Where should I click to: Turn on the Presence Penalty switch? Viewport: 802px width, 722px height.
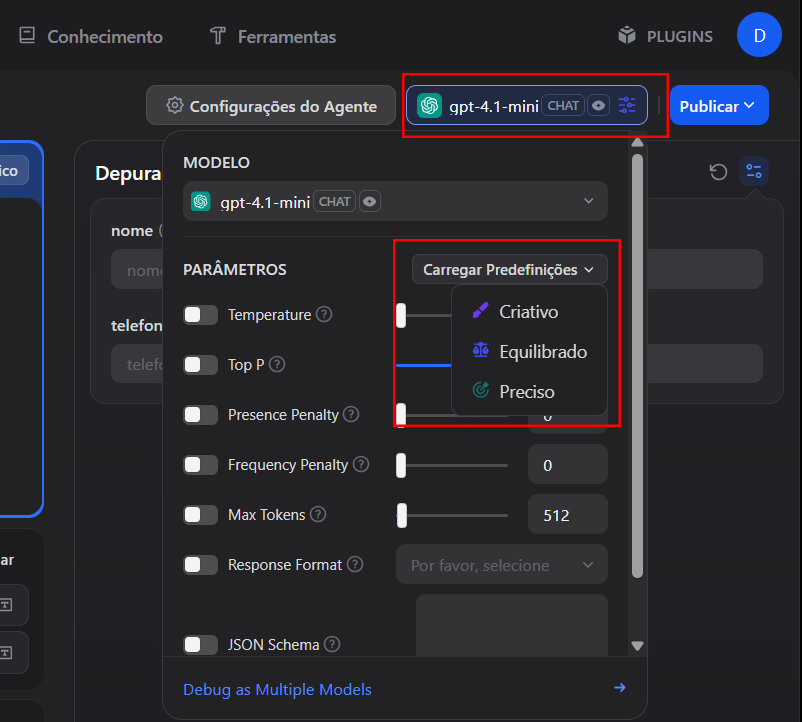(x=200, y=415)
